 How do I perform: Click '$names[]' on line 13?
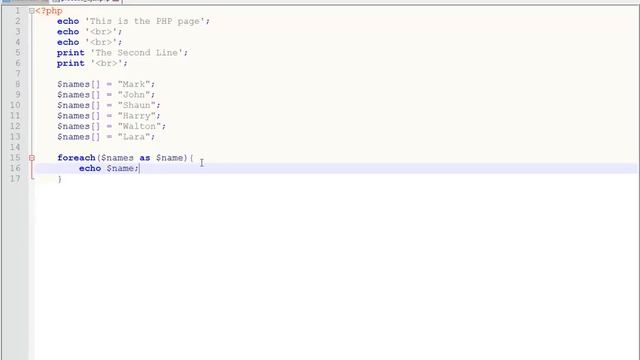click(79, 137)
